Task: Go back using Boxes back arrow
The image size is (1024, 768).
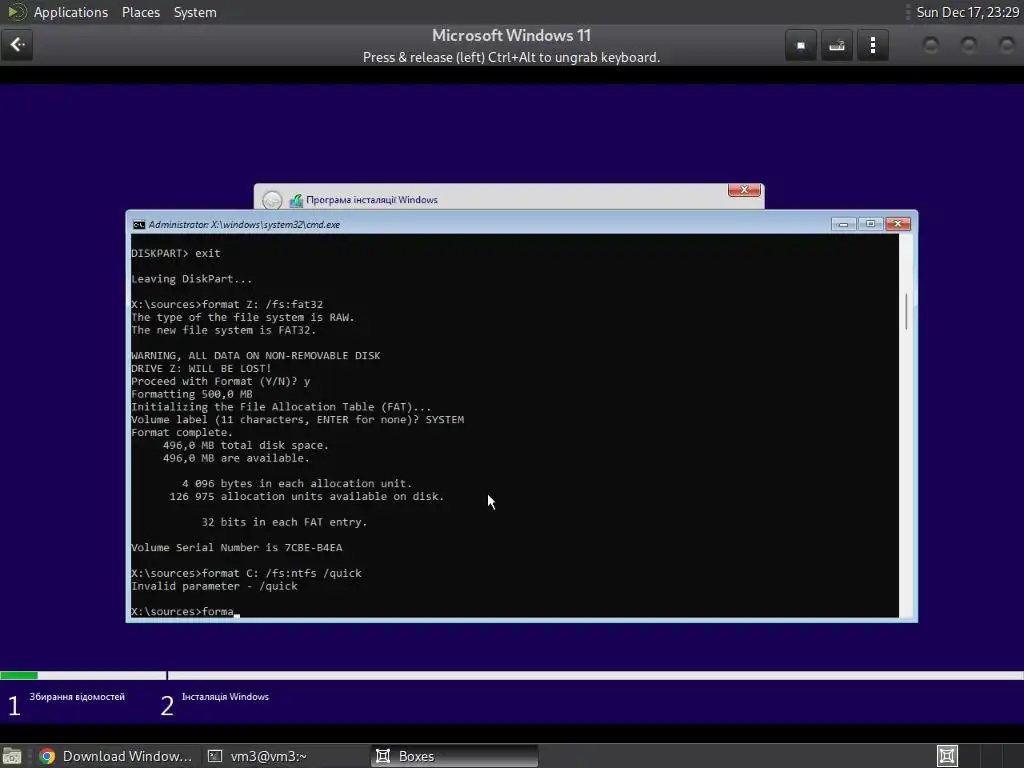Action: pos(17,45)
